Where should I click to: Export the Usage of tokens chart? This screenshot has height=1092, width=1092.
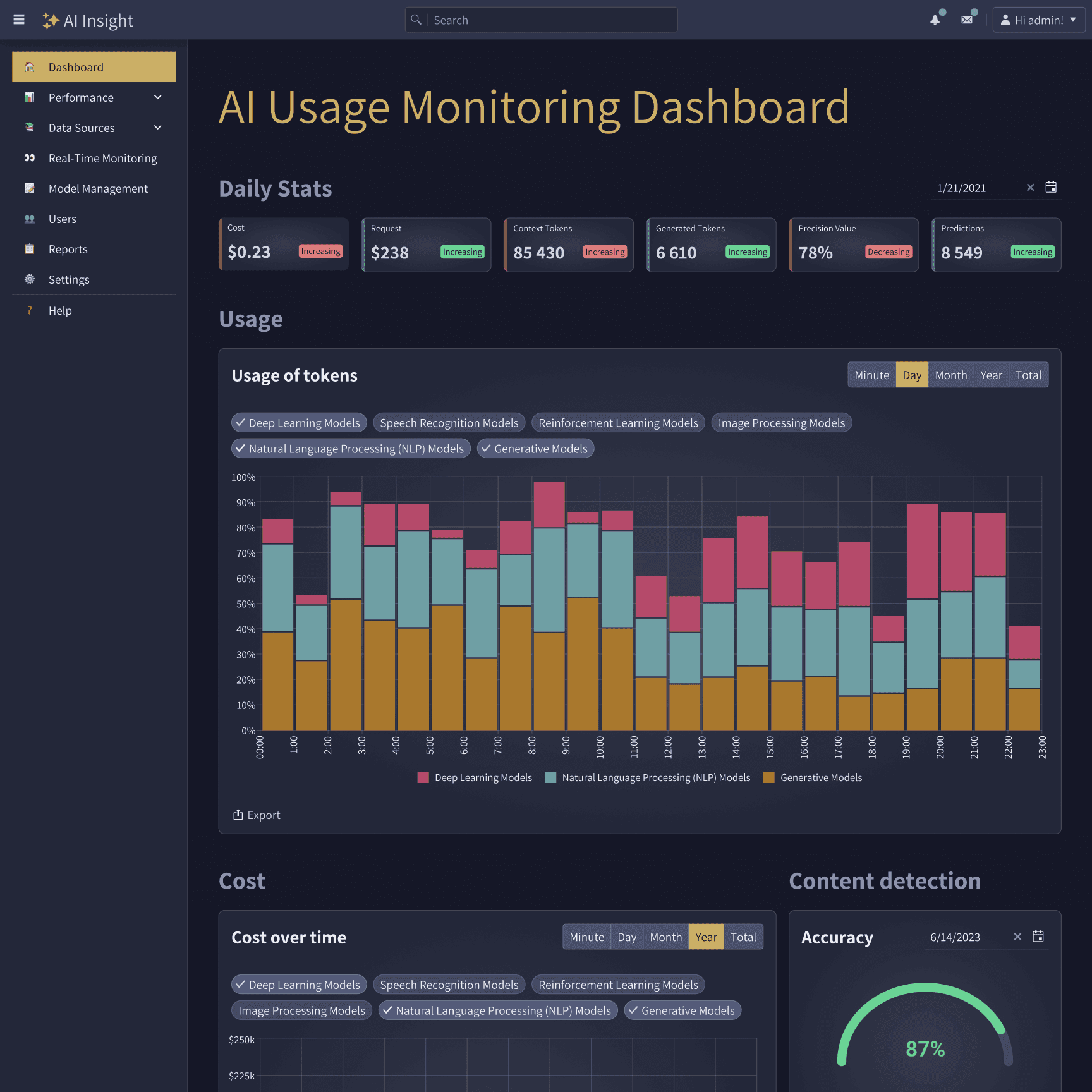[x=257, y=815]
